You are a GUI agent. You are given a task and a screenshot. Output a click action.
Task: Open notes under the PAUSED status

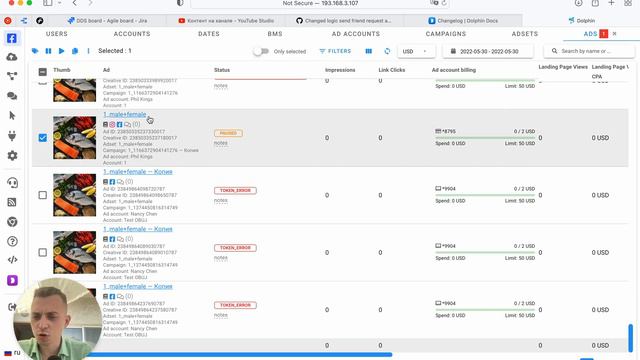coord(221,143)
